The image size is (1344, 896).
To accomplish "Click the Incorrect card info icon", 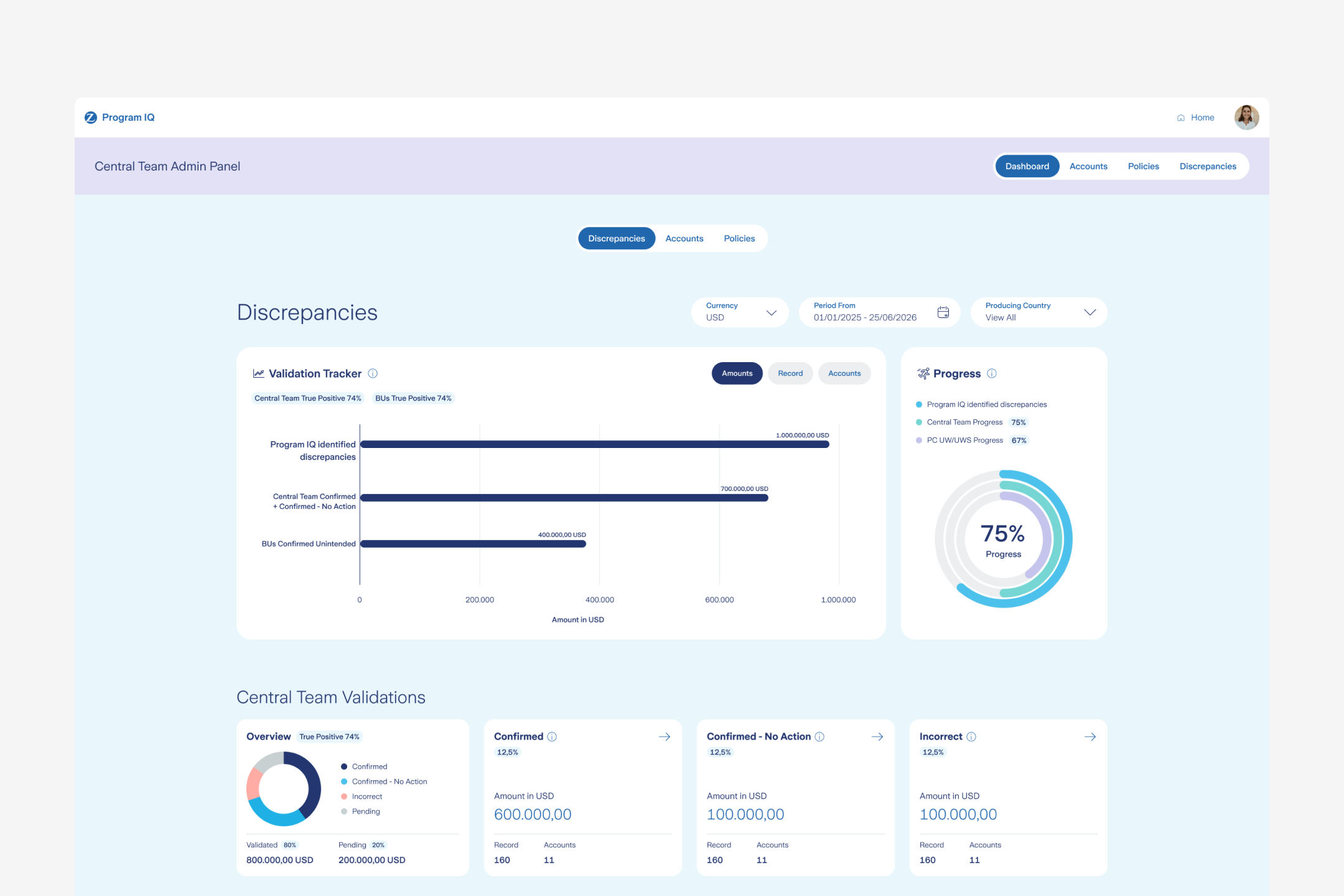I will pyautogui.click(x=971, y=737).
